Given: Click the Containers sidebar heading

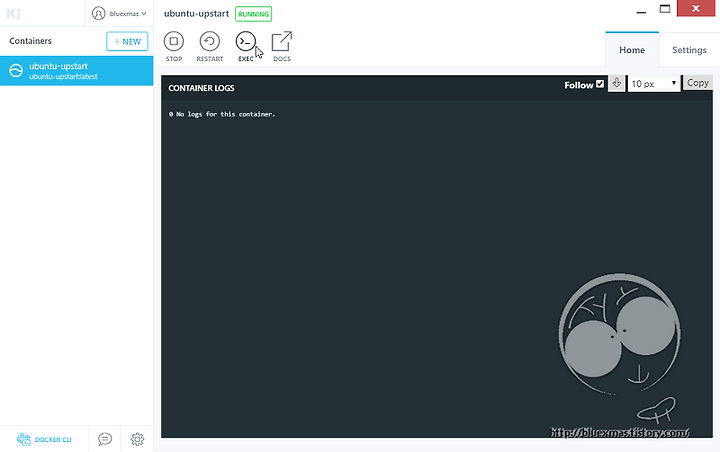Looking at the screenshot, I should tap(30, 41).
